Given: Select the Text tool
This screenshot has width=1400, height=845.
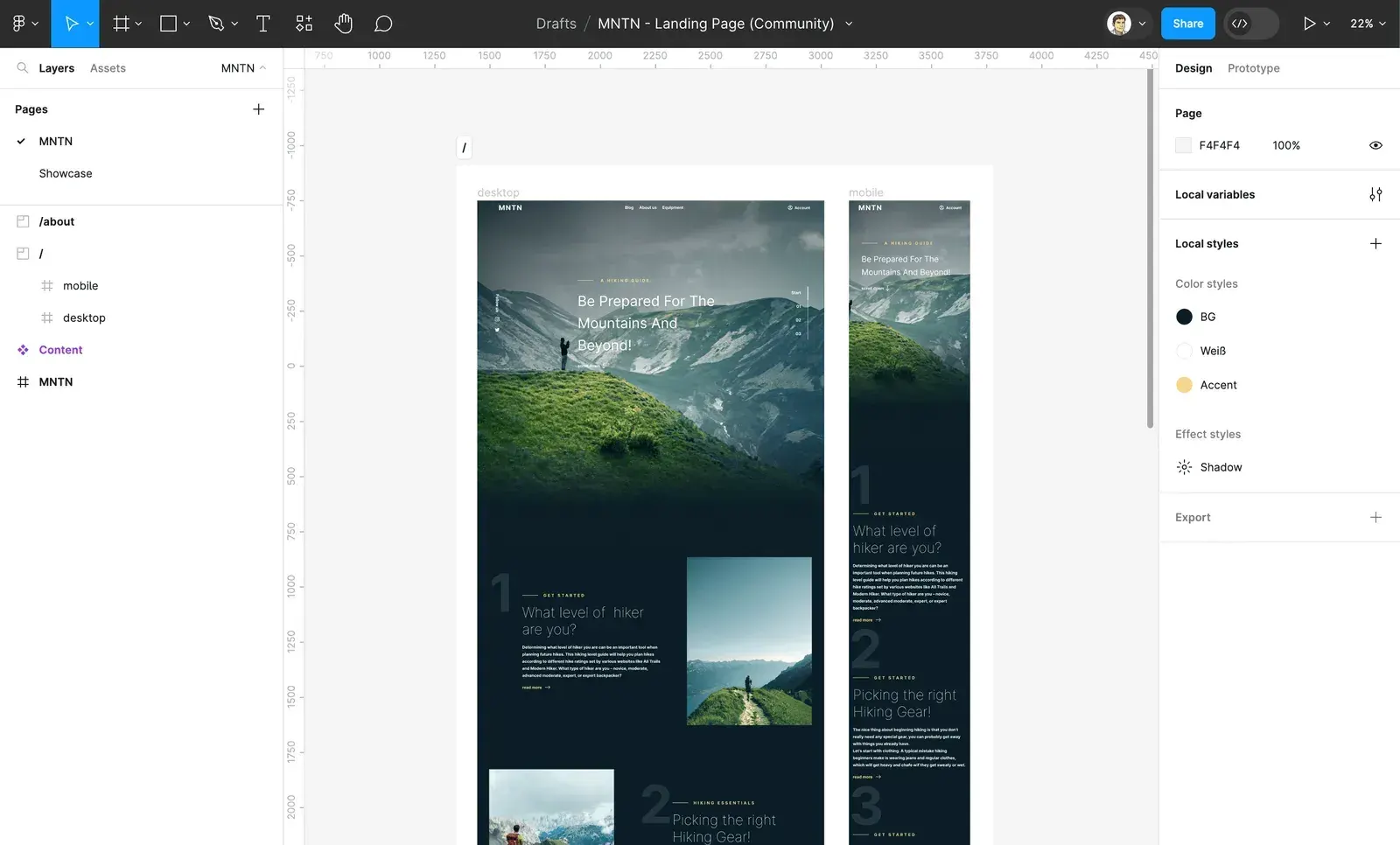Looking at the screenshot, I should click(262, 24).
